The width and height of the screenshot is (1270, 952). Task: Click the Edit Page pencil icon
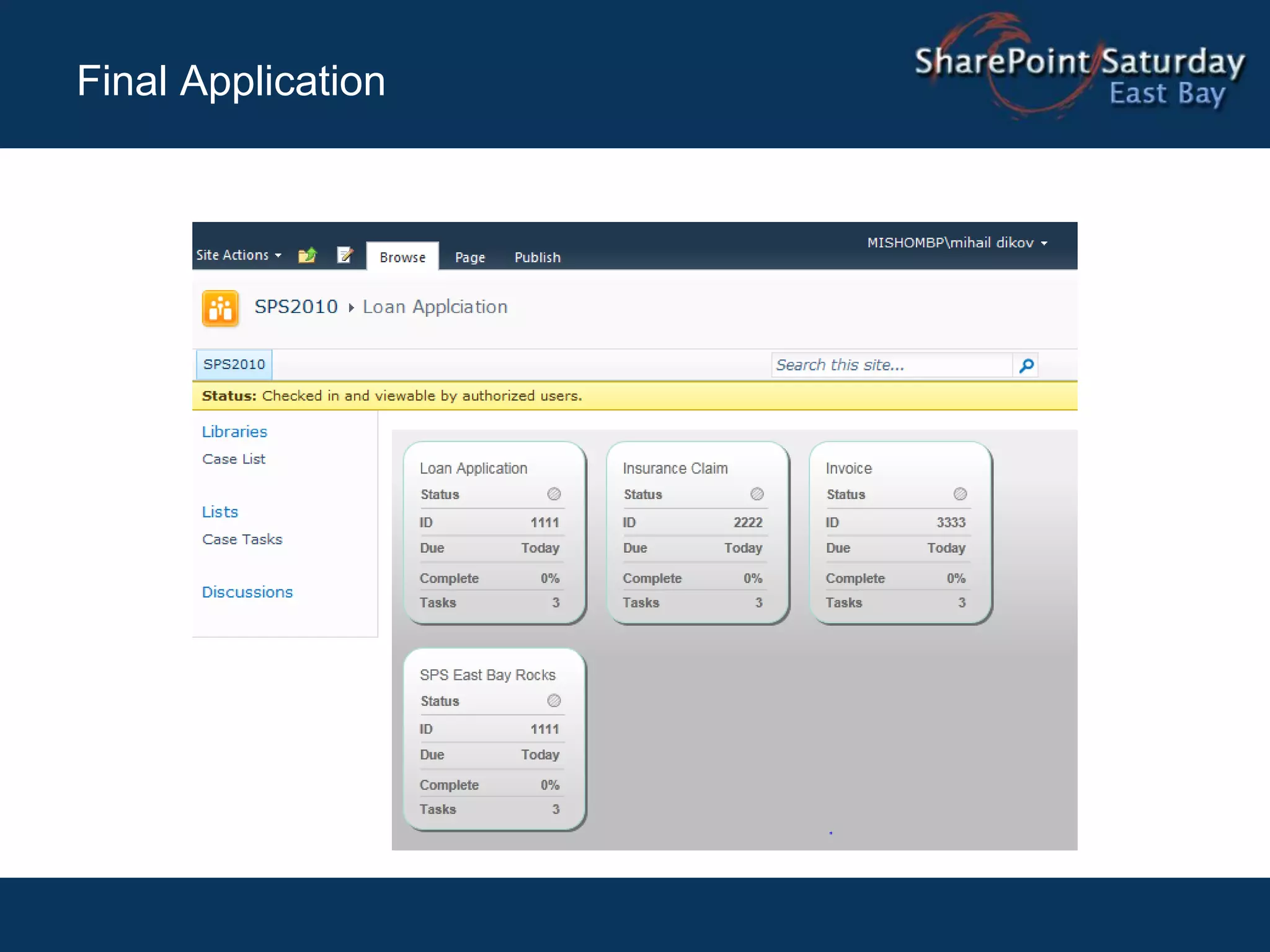click(x=345, y=255)
